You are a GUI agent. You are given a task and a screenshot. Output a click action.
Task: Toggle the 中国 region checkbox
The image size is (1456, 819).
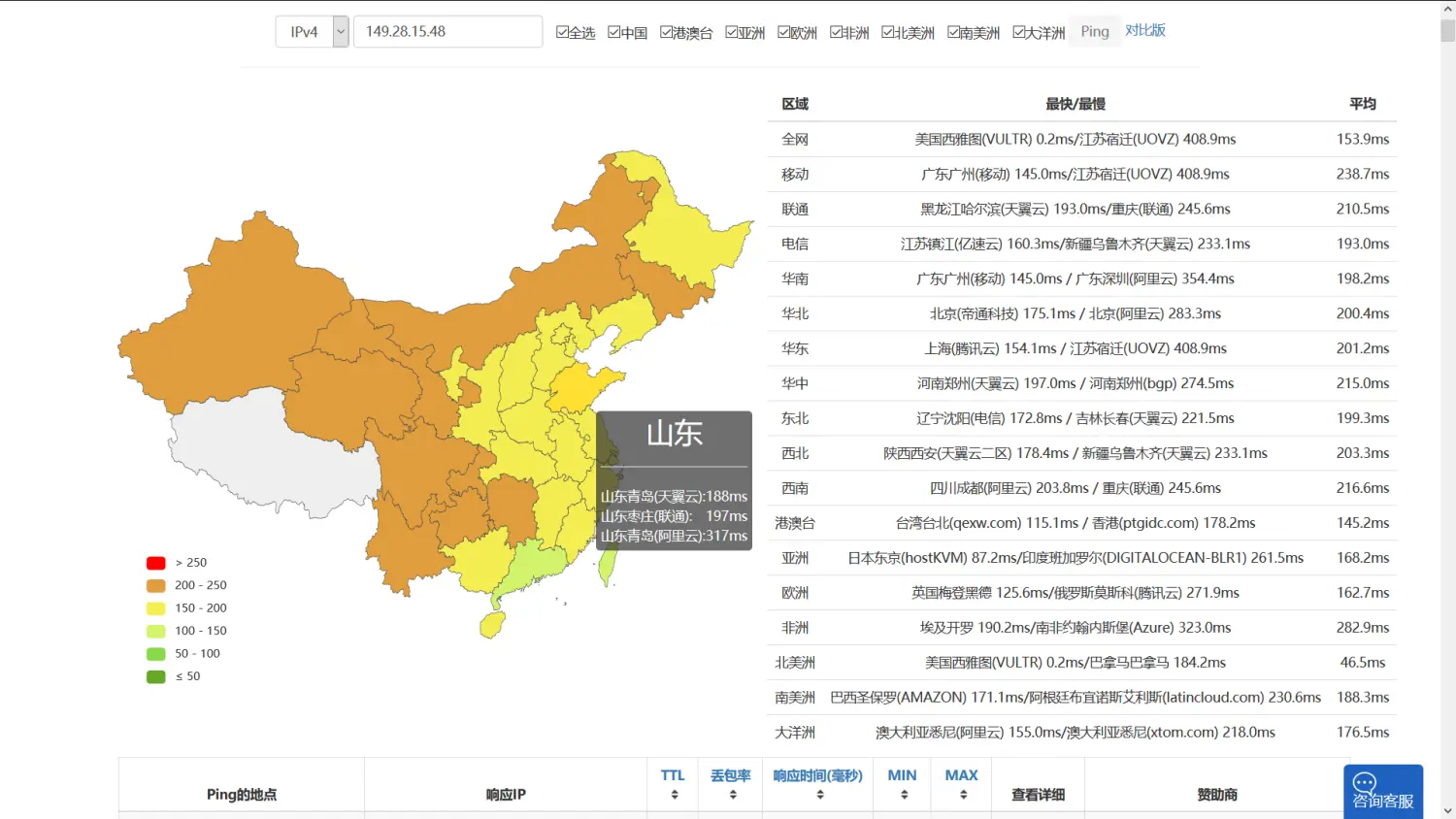click(x=614, y=32)
